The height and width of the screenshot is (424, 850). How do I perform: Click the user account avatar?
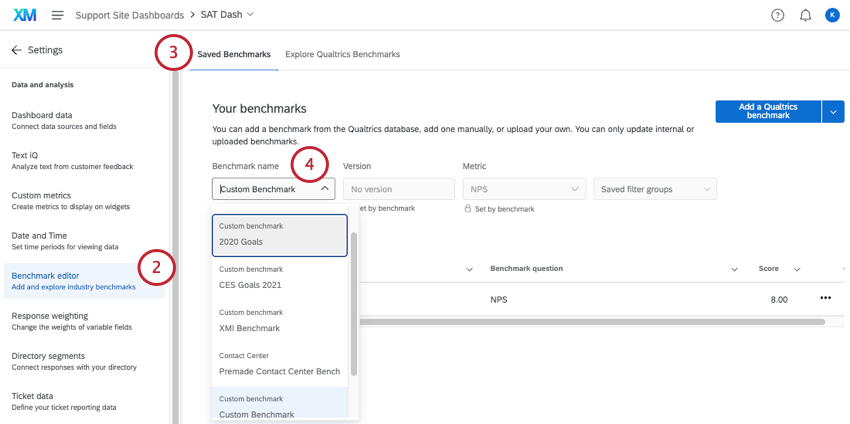click(x=832, y=15)
